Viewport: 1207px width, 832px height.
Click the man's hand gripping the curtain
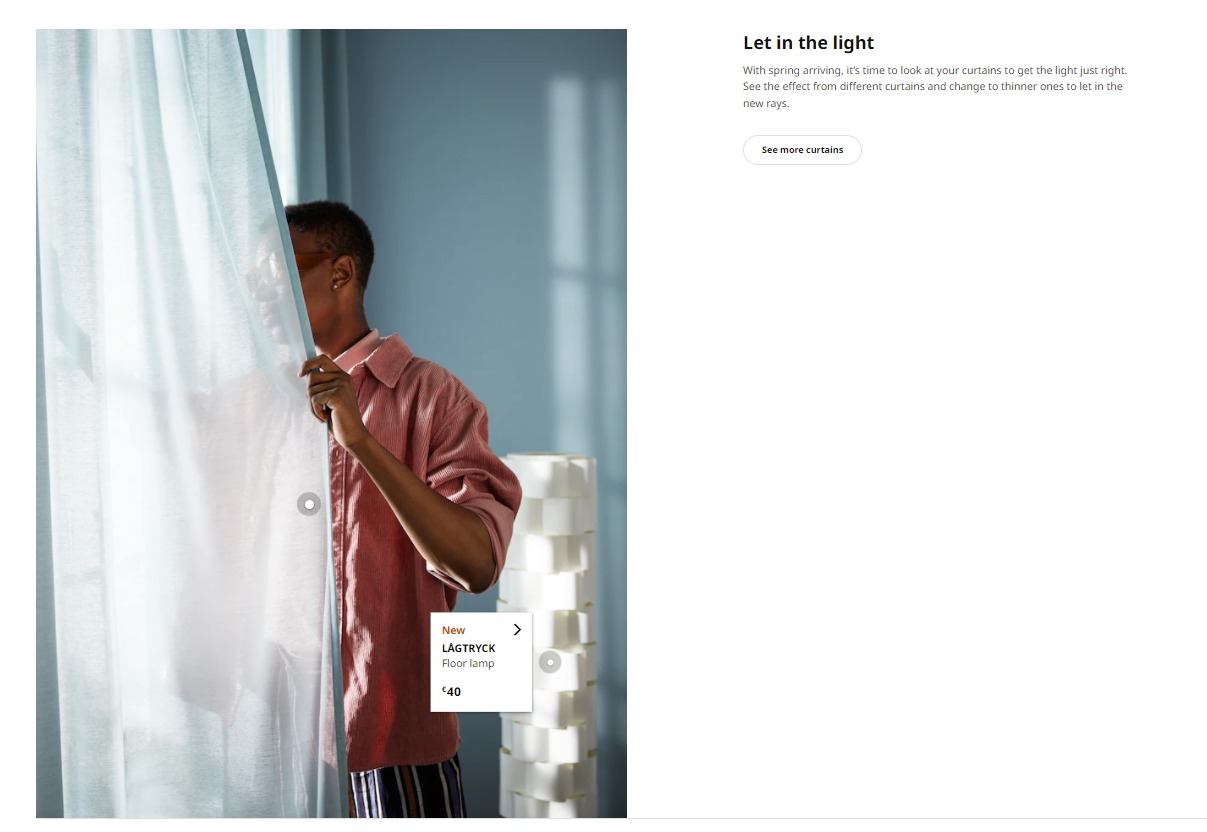(x=334, y=400)
